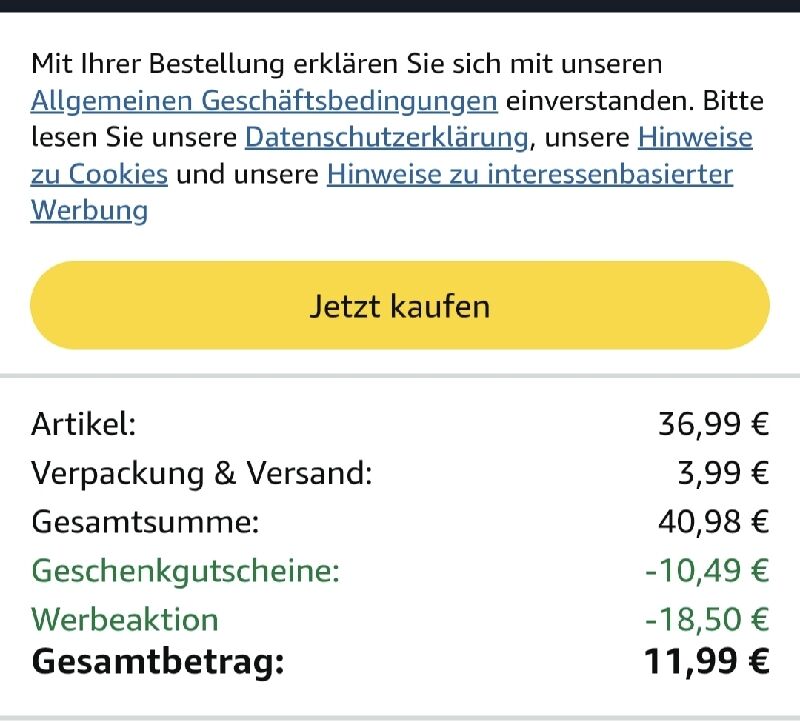Tap the dark header bar at top
The height and width of the screenshot is (722, 800).
pyautogui.click(x=400, y=5)
